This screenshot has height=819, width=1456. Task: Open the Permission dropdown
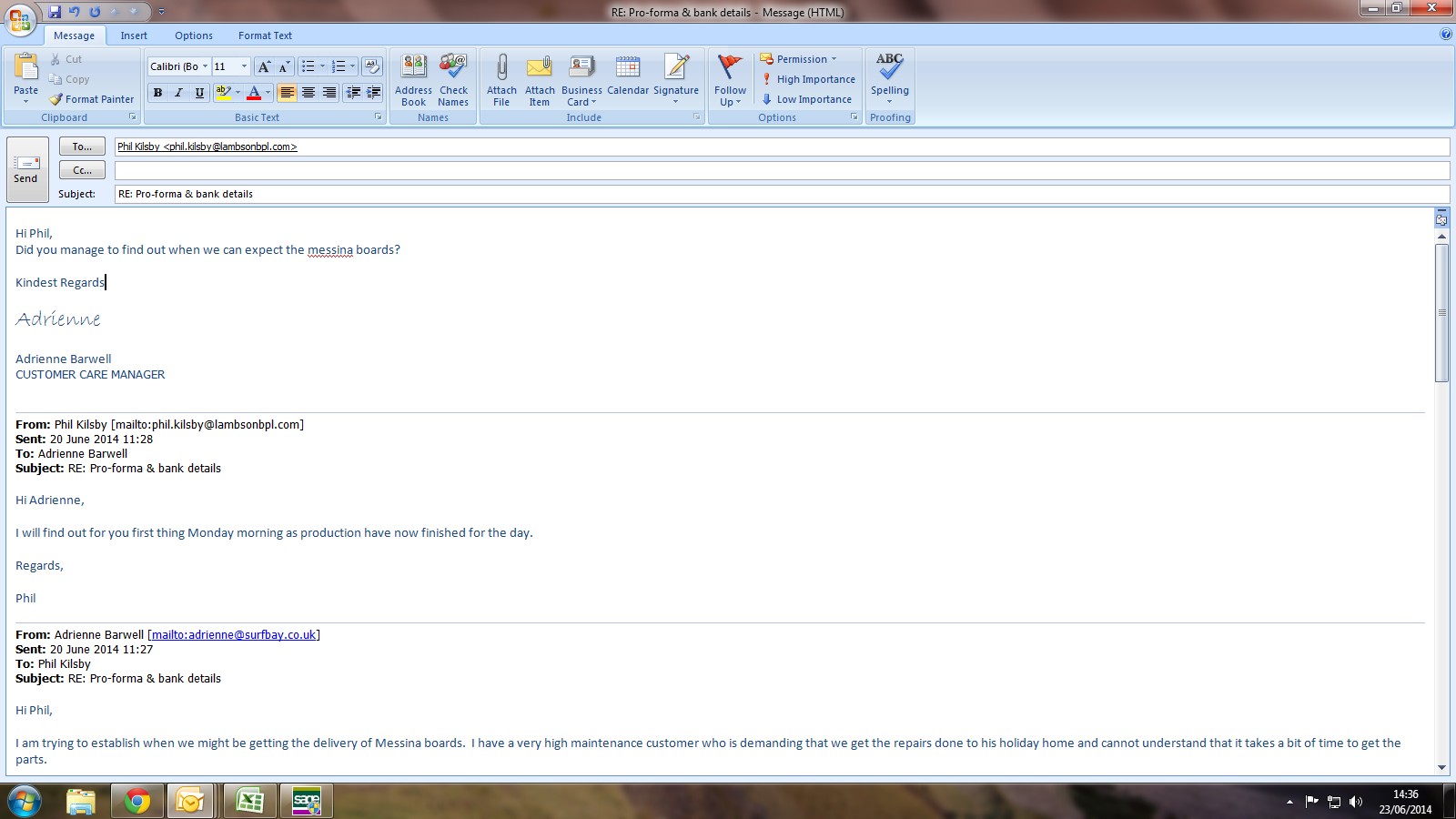coord(798,59)
